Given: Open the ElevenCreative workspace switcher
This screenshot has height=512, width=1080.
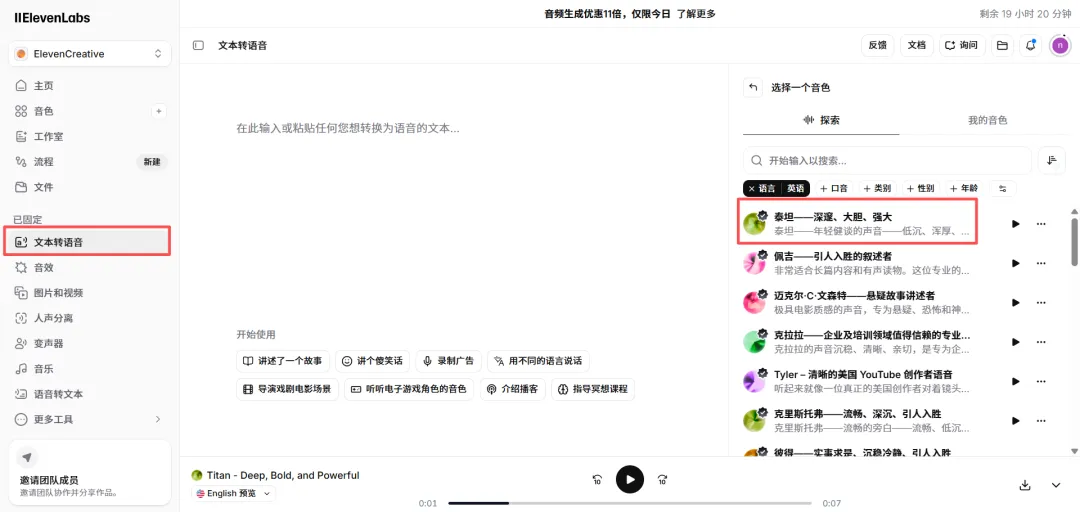Looking at the screenshot, I should click(90, 54).
